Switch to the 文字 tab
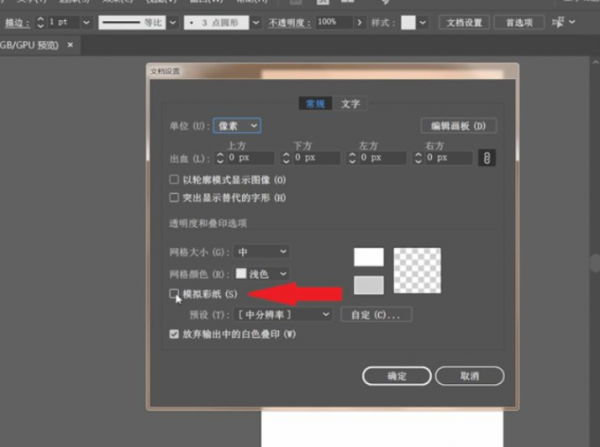This screenshot has width=600, height=447. (350, 104)
